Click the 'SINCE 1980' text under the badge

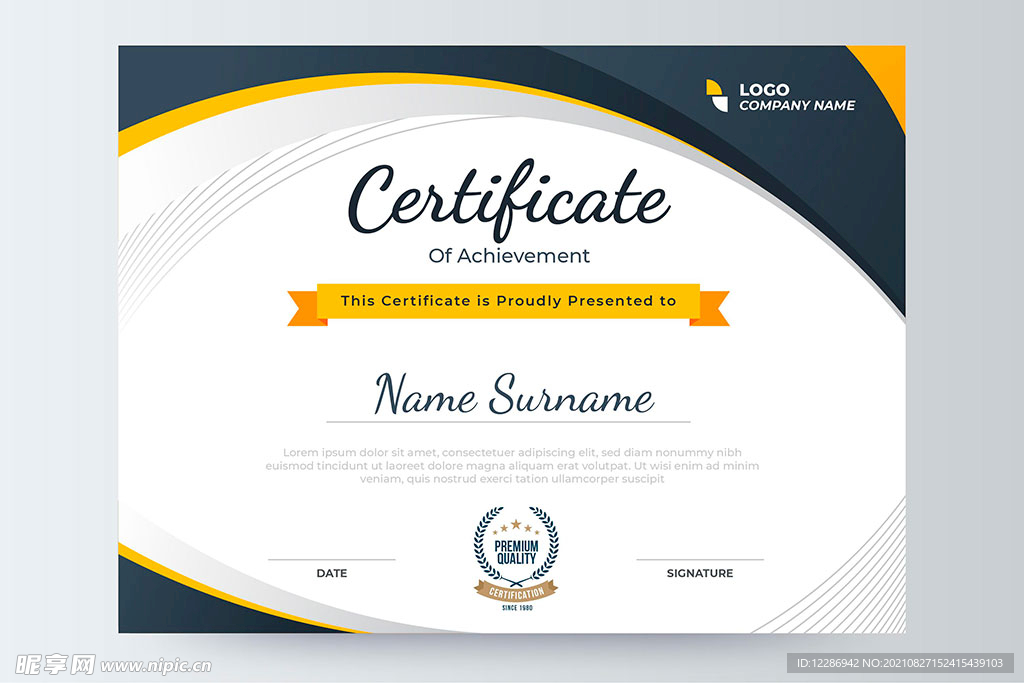pos(517,608)
